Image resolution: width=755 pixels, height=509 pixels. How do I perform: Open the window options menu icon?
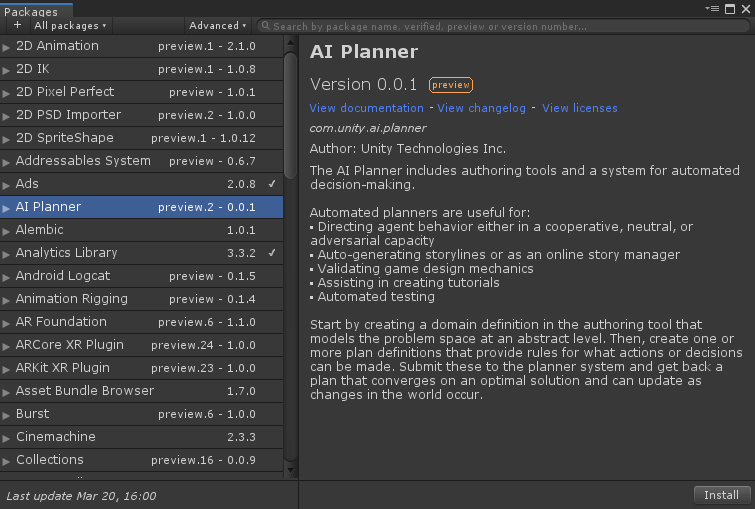pos(712,9)
